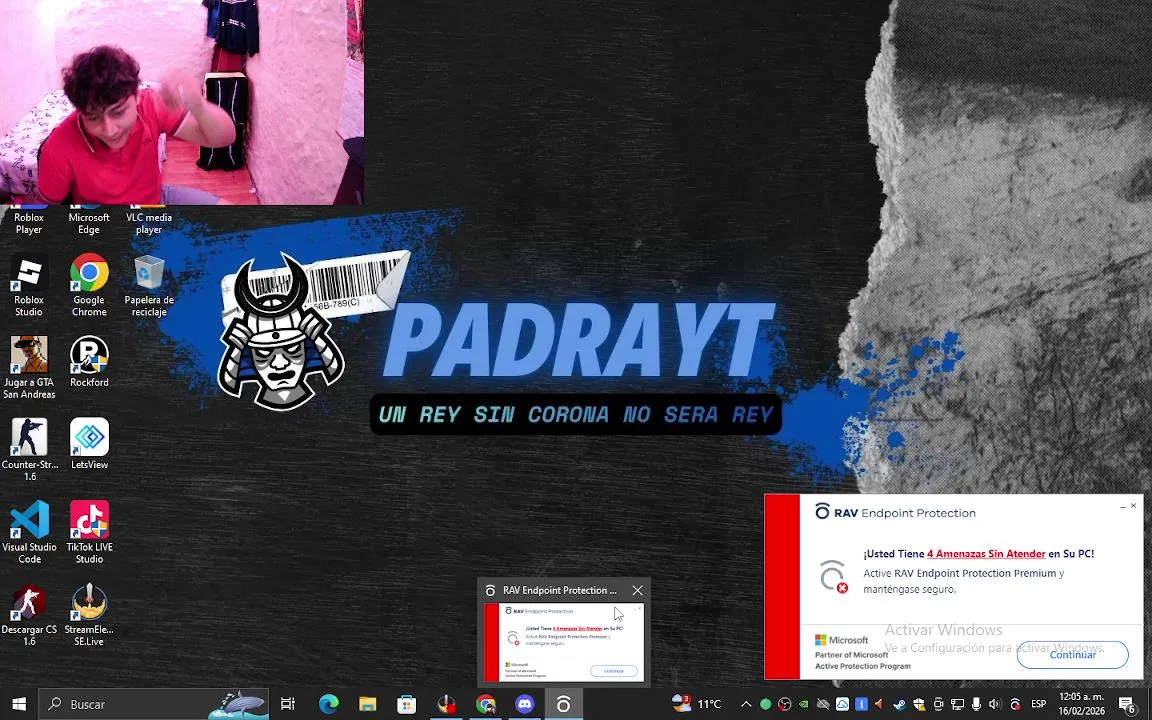Open NVIDIA tray icon
Viewport: 1152px width, 720px height.
[804, 704]
